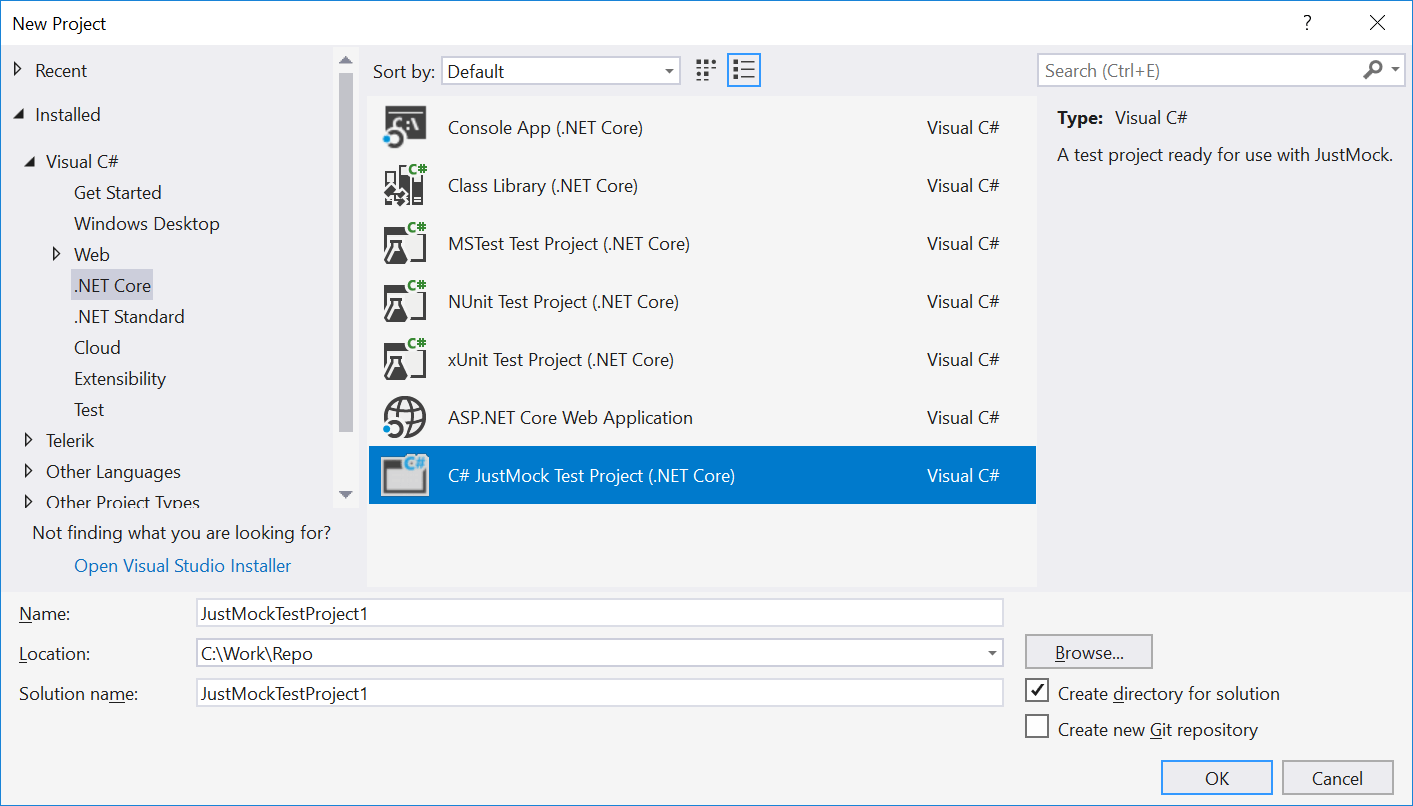The image size is (1413, 806).
Task: Select NUnit Test Project (.NET Core) text
Action: [x=563, y=301]
